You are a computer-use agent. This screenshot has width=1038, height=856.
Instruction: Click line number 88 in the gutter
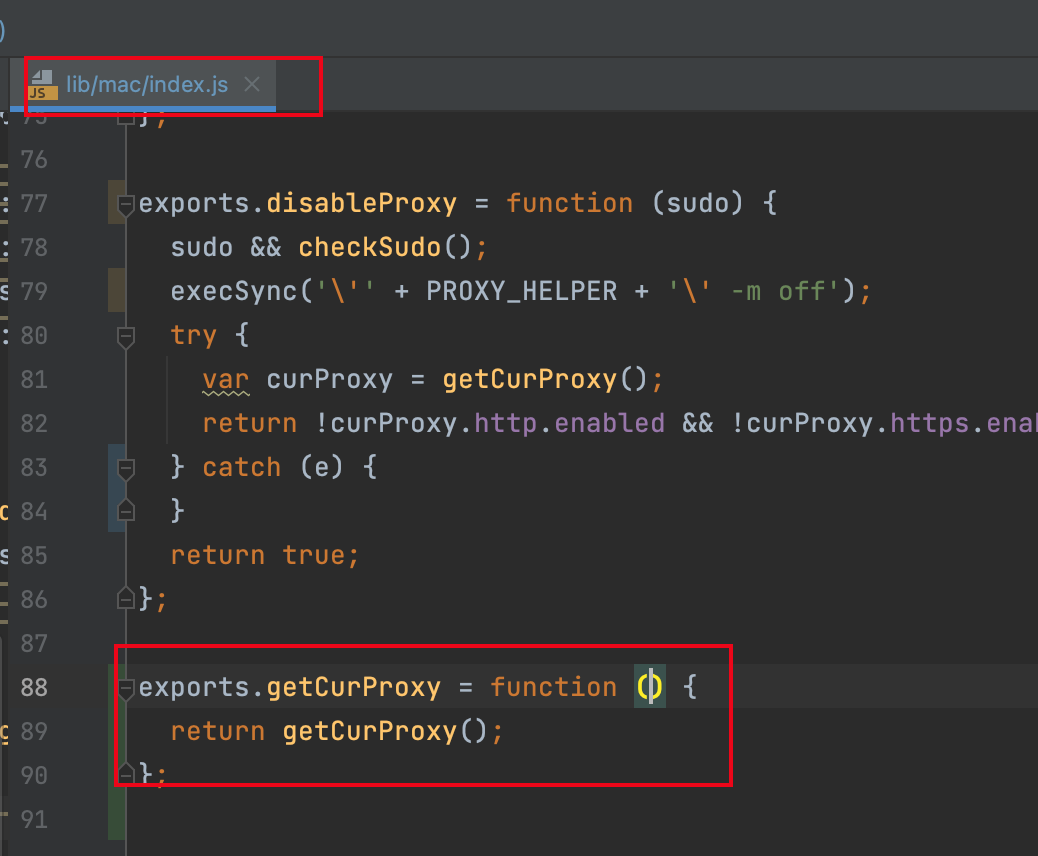34,687
